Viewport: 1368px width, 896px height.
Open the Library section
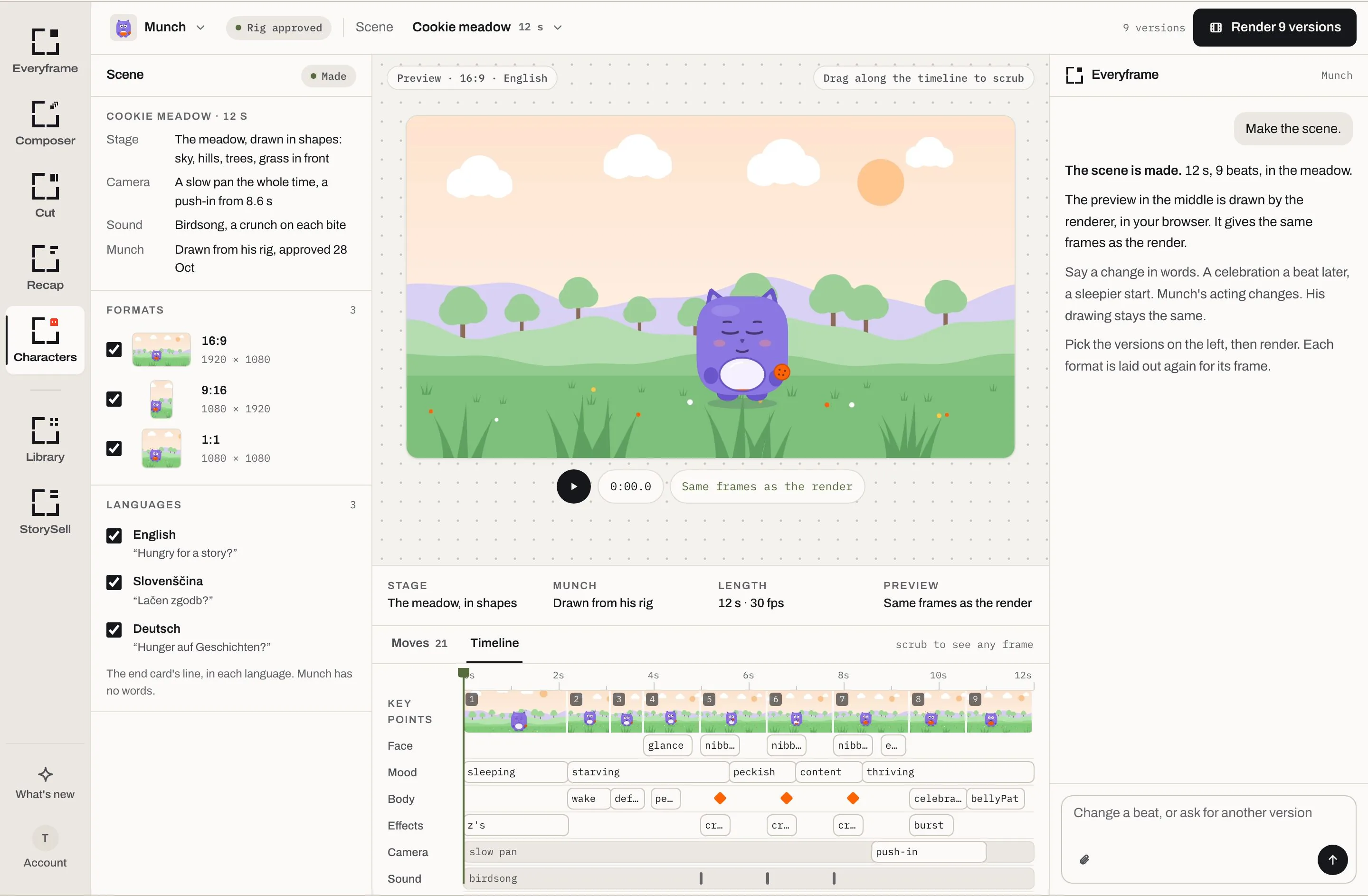point(45,439)
